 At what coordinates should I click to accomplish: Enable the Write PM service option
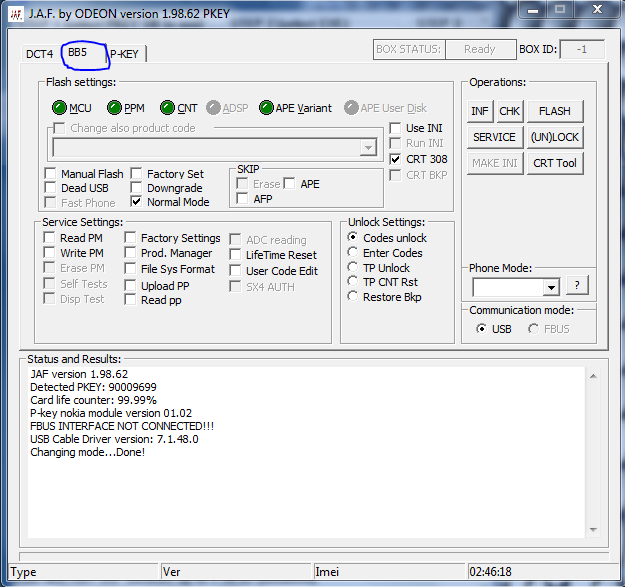[49, 253]
